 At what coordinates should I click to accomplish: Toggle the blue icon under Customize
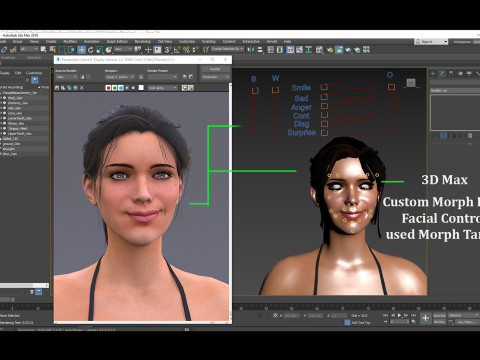click(34, 80)
